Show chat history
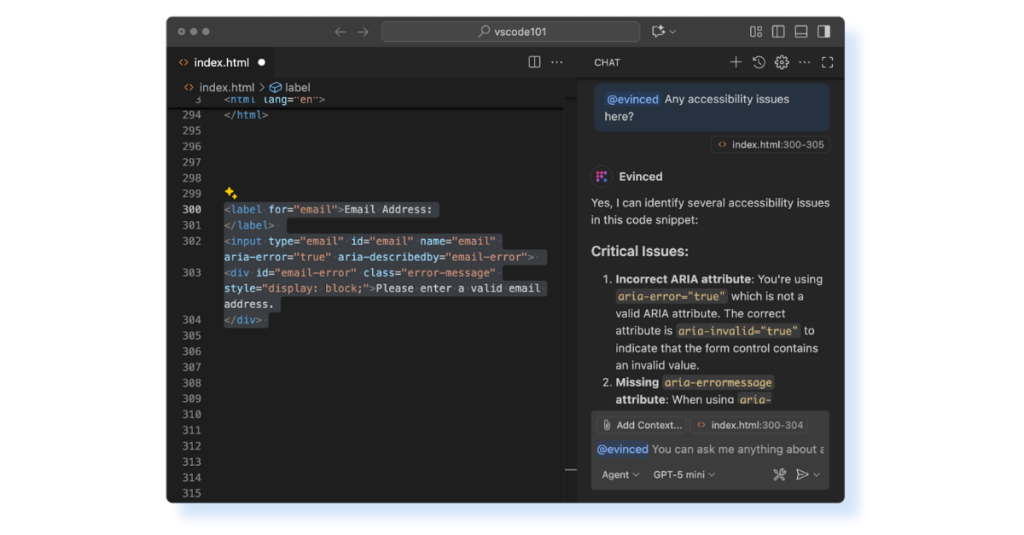 click(x=758, y=62)
